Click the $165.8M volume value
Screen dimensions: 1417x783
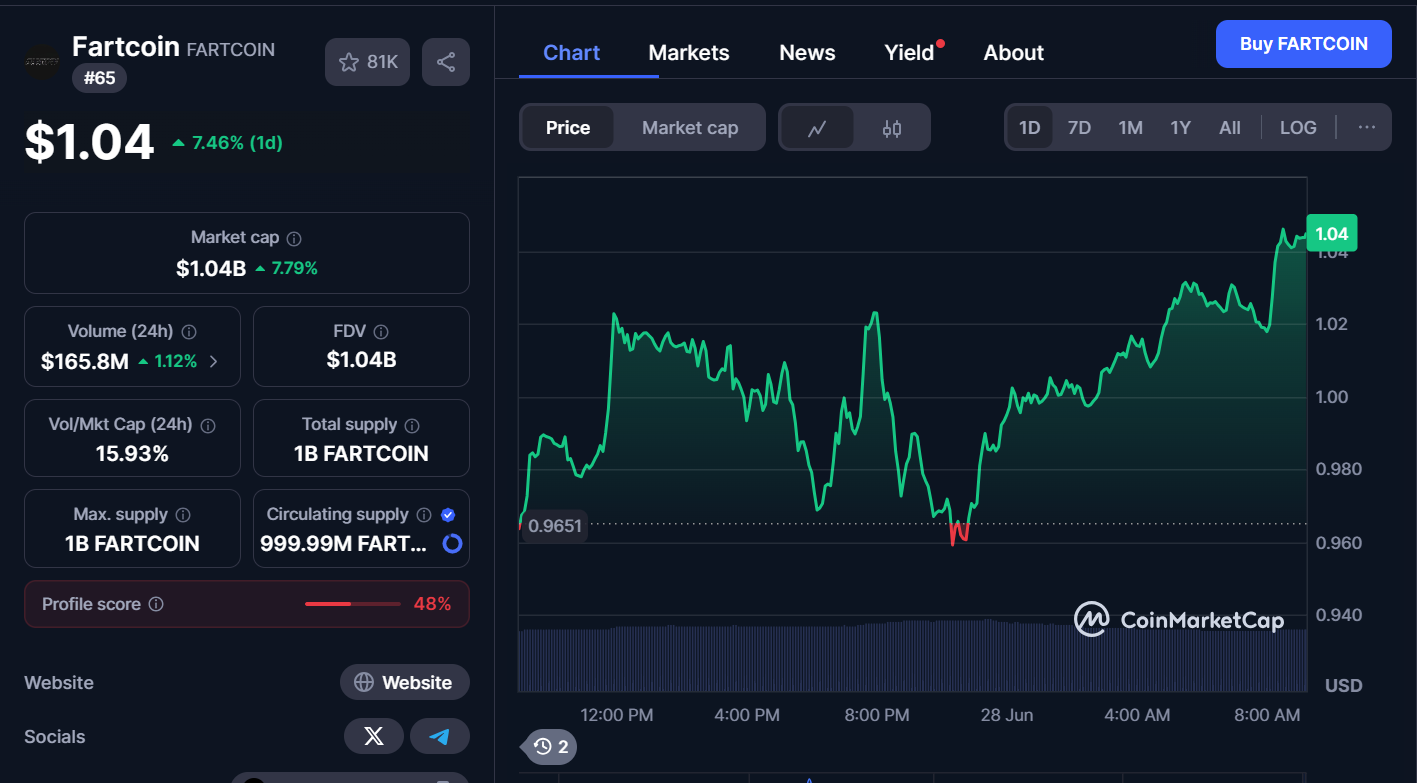85,362
